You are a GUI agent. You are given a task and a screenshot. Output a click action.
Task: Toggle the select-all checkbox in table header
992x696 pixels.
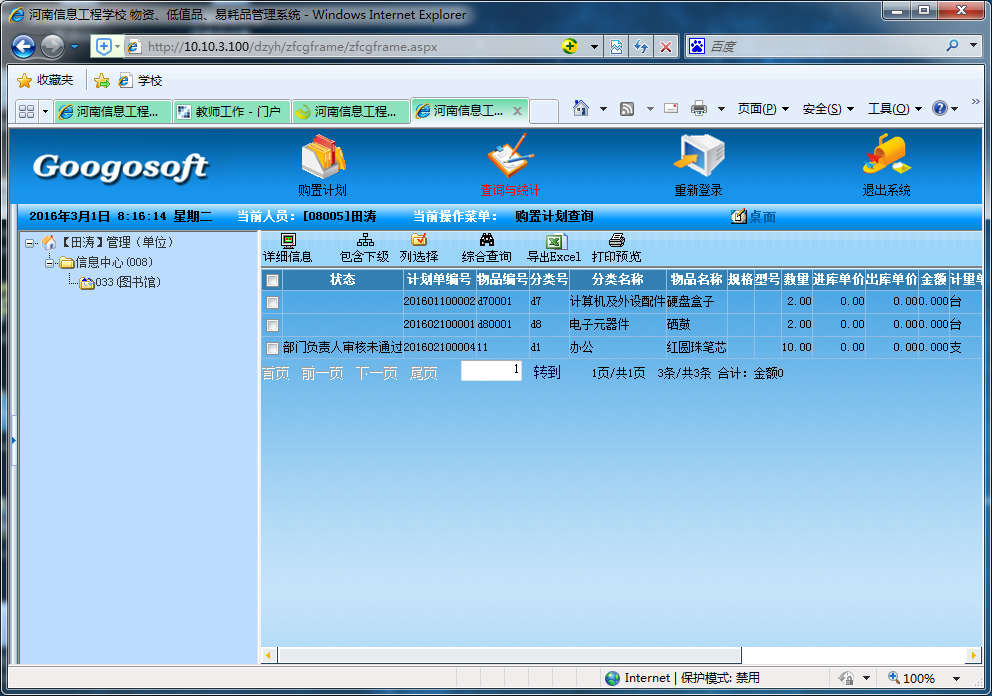tap(273, 281)
